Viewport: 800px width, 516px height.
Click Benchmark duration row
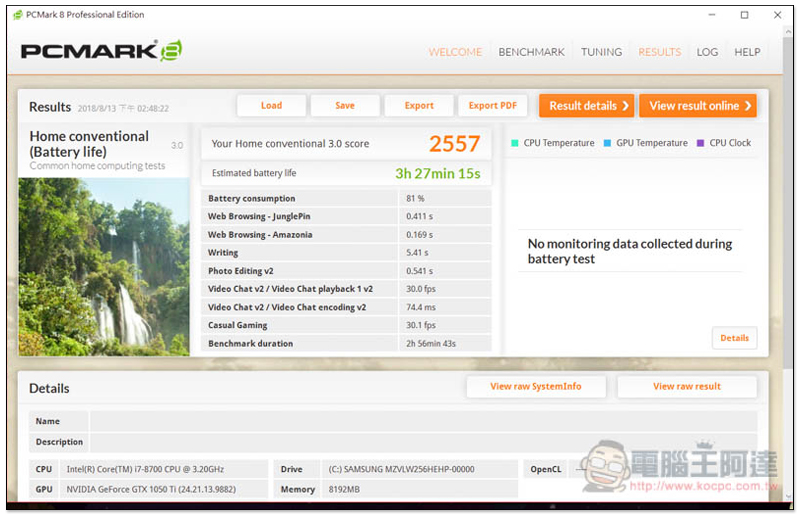[x=346, y=343]
